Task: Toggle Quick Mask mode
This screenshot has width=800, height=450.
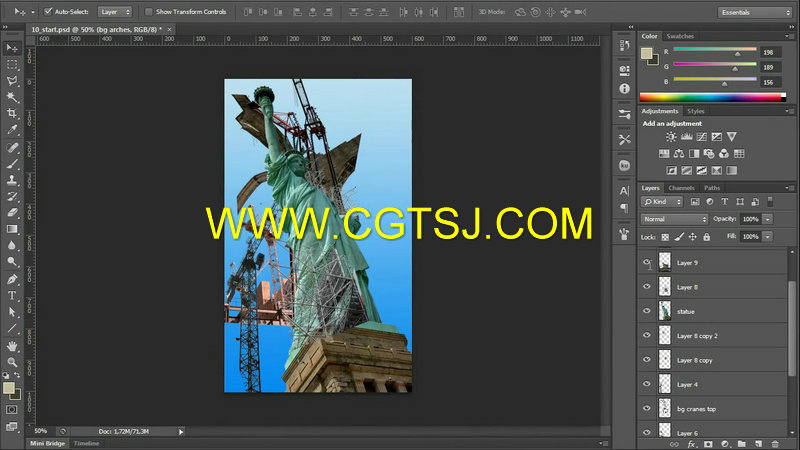Action: [12, 410]
